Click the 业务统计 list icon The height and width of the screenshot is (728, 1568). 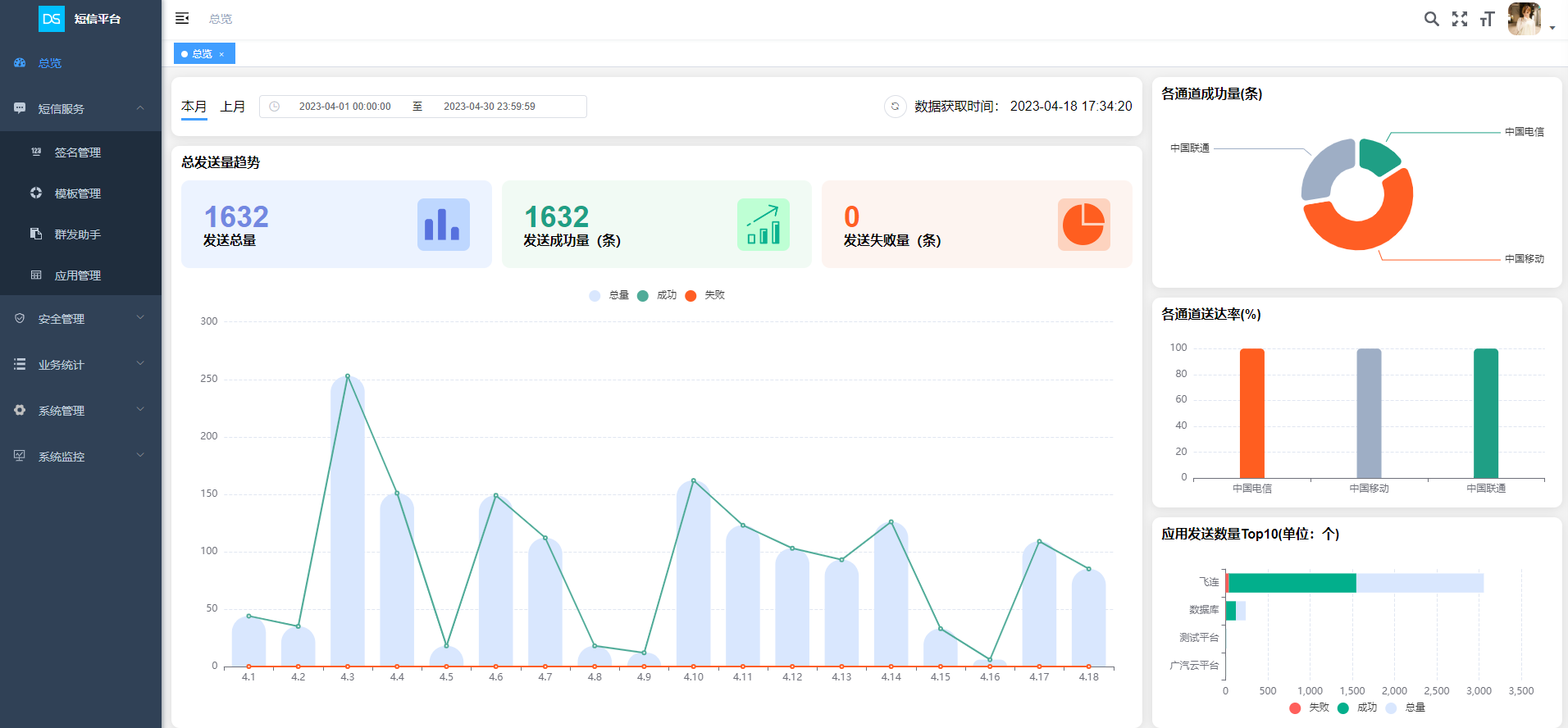point(20,364)
